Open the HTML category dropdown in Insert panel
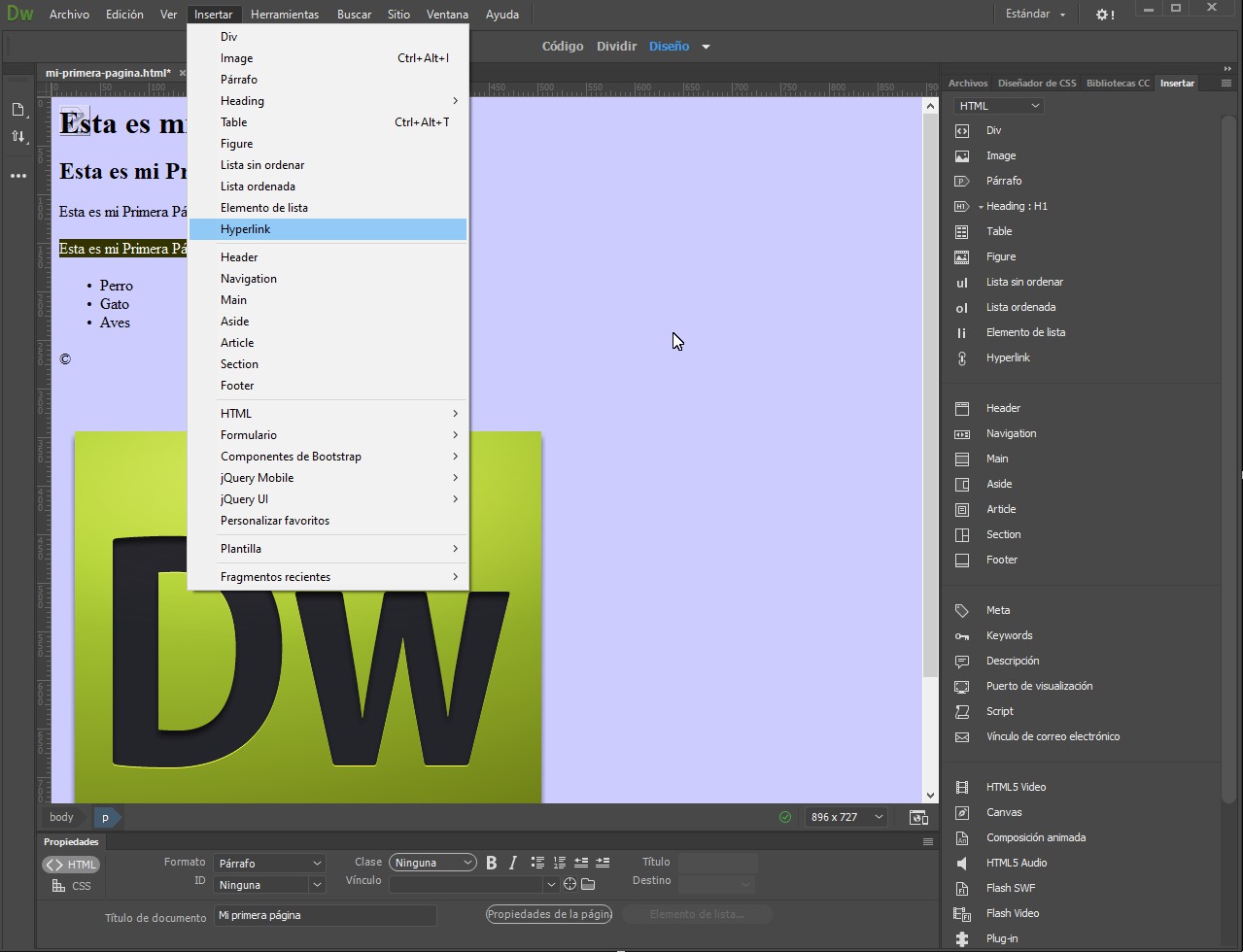This screenshot has height=952, width=1243. [x=998, y=106]
